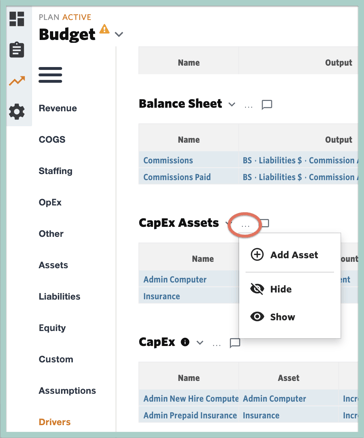The image size is (364, 438).
Task: Open the Admin Computer asset link
Action: [x=175, y=279]
